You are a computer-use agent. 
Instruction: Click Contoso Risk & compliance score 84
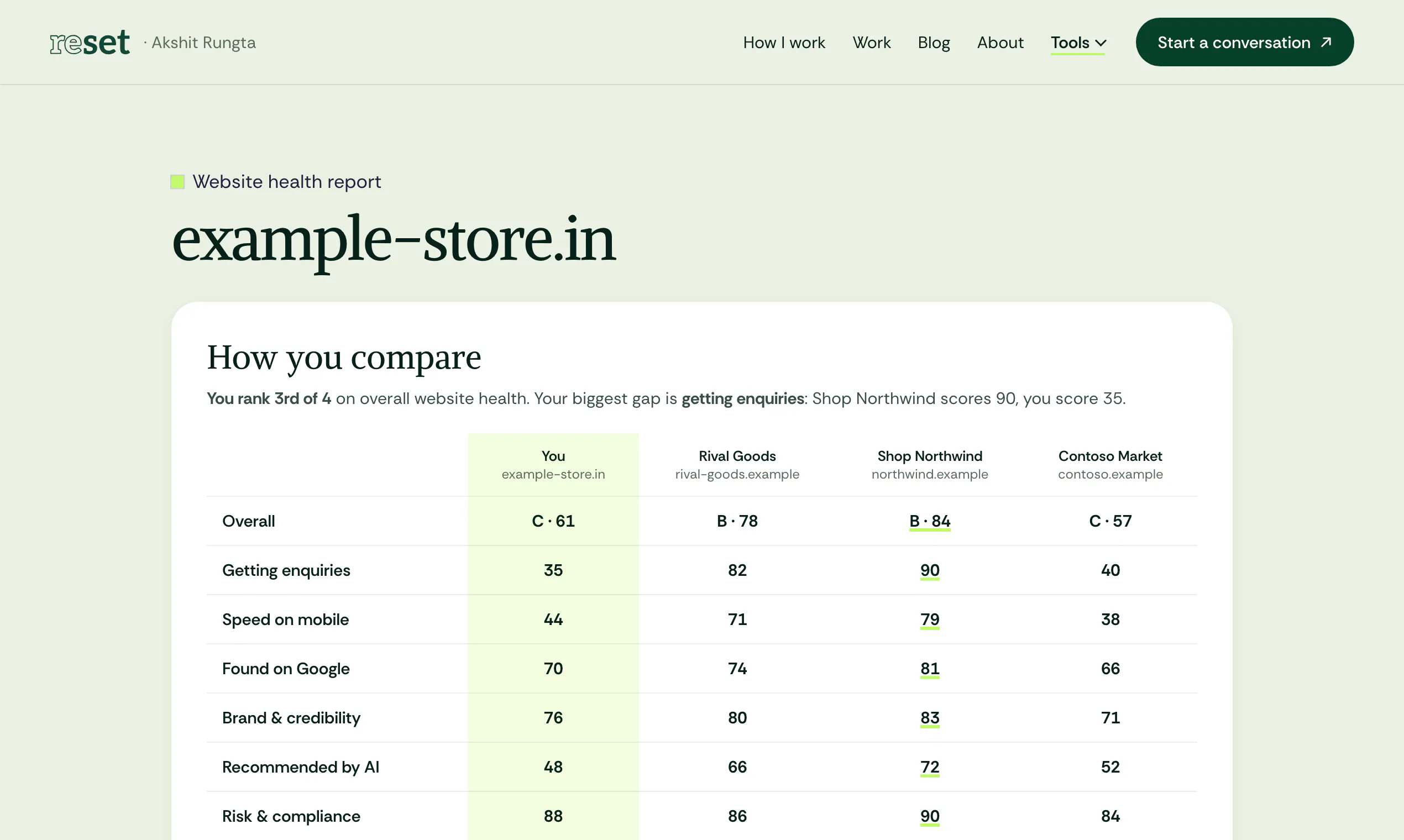pyautogui.click(x=1110, y=816)
